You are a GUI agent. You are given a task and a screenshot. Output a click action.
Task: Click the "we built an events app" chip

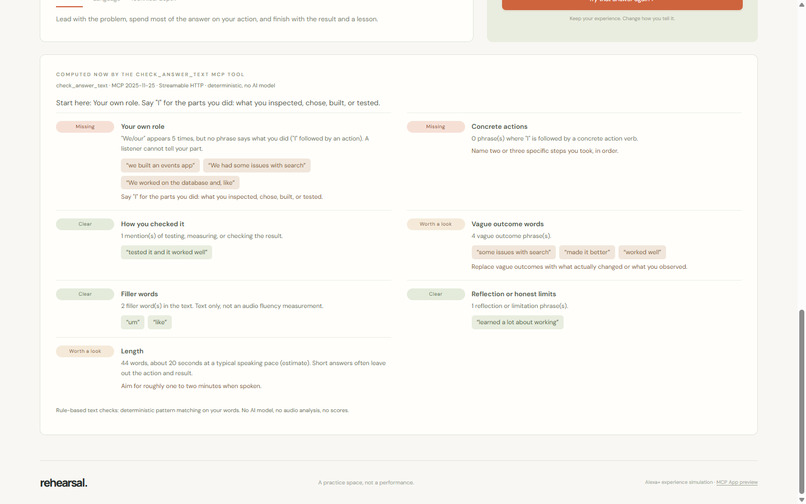[160, 166]
